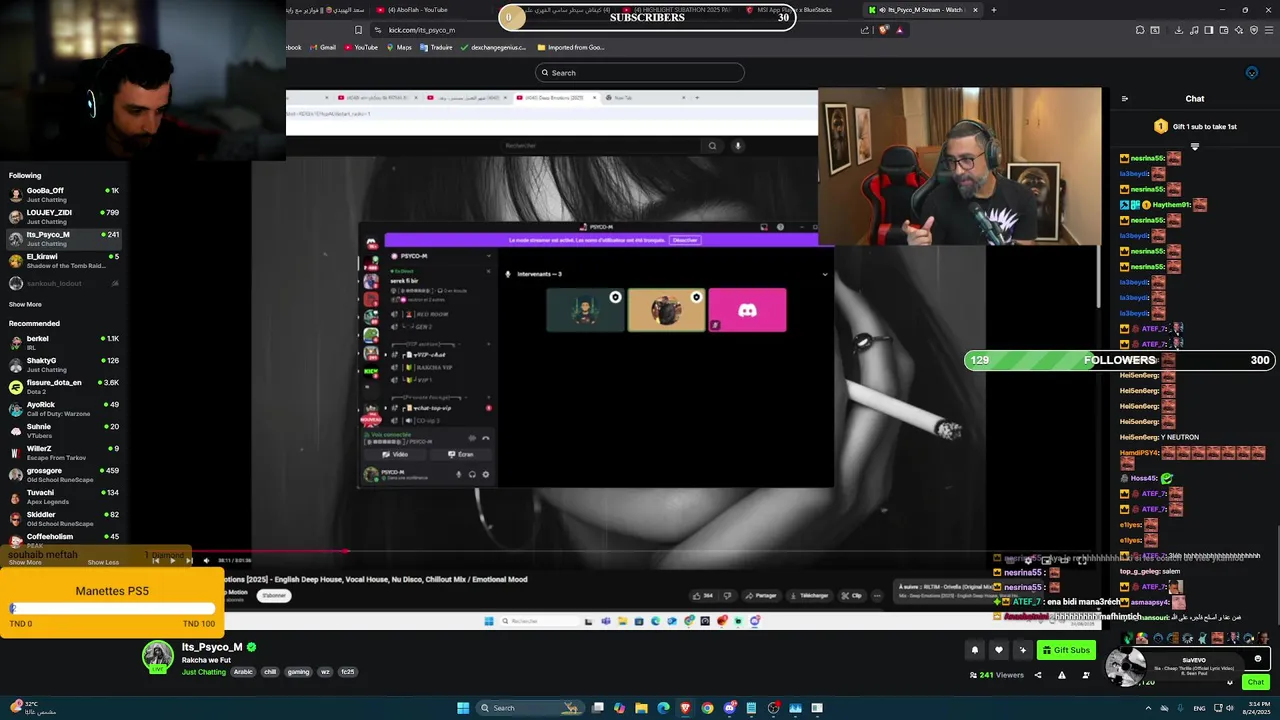Open the Kick user avatar menu
This screenshot has height=720, width=1280.
(1251, 72)
